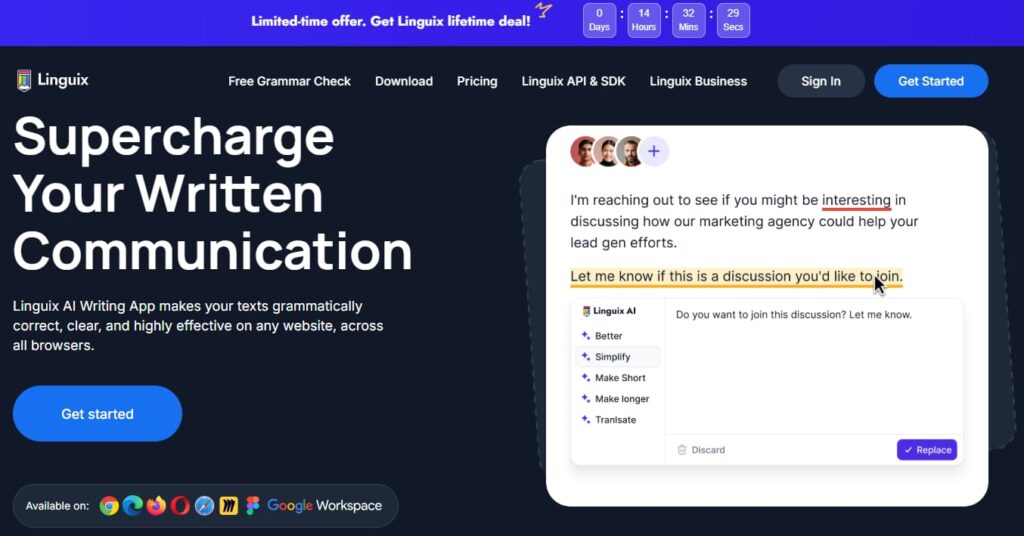Go to the Download menu item

pos(404,81)
